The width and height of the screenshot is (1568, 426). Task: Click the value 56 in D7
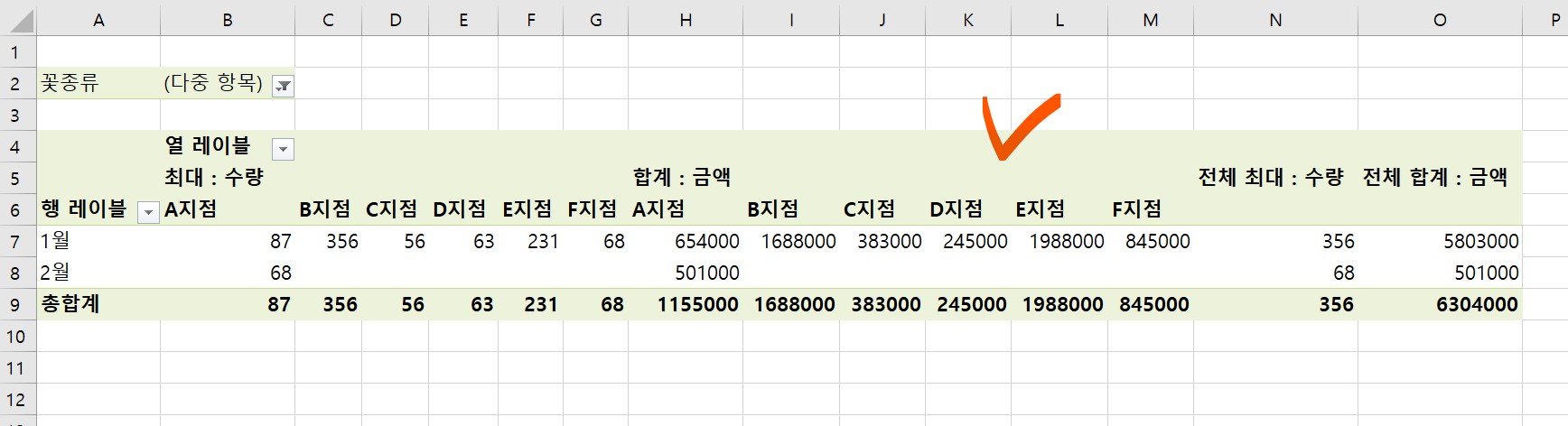tap(415, 242)
